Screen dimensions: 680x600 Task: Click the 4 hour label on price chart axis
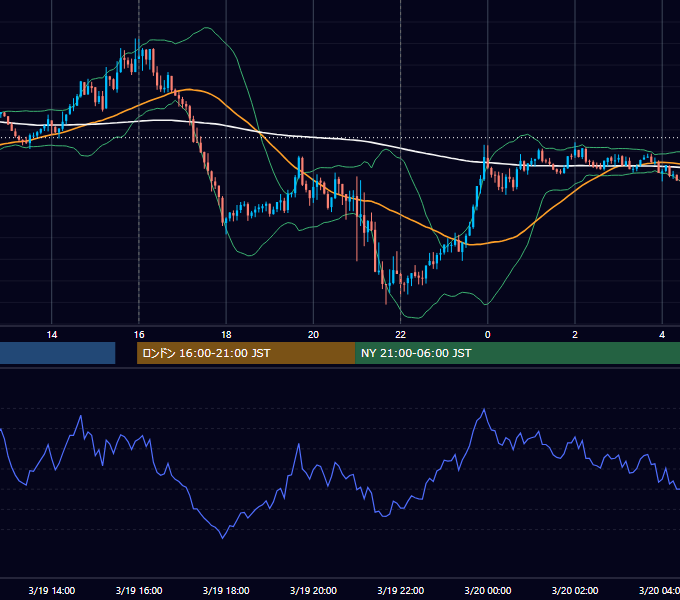[x=662, y=335]
